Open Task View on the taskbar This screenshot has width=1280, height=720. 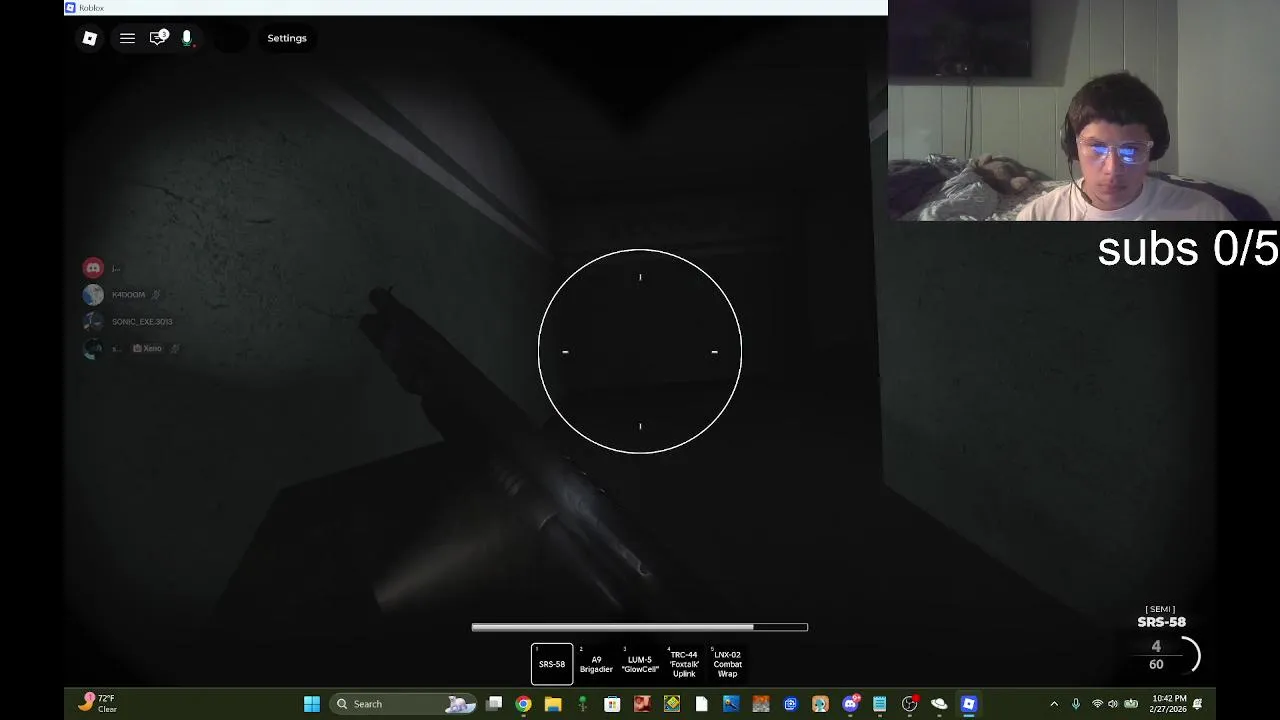[x=494, y=704]
